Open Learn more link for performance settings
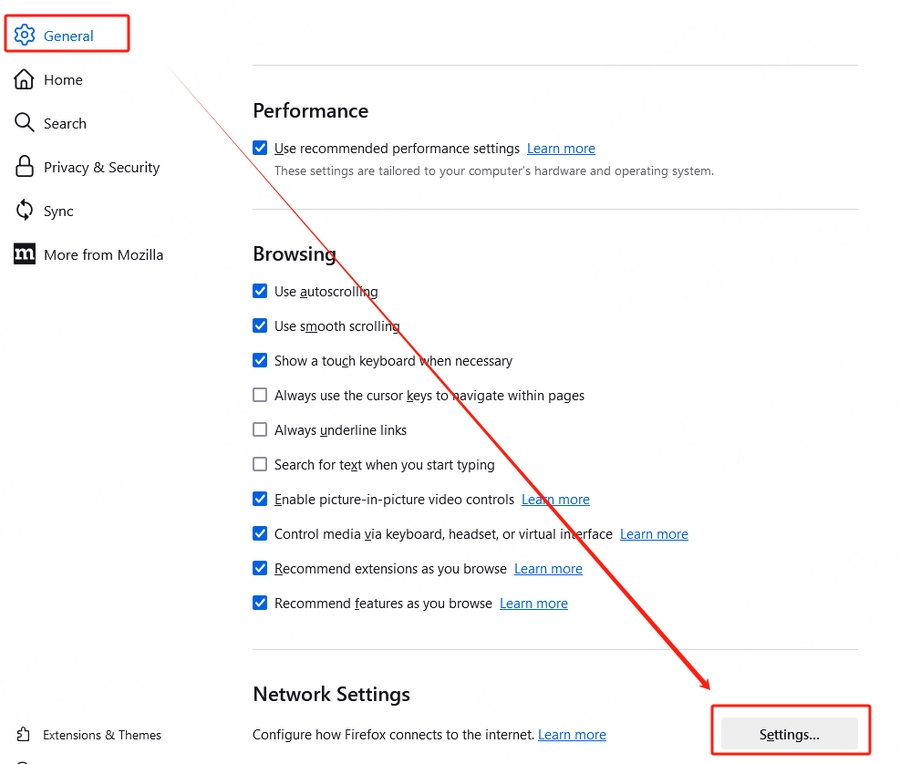Screen dimensions: 900x764 pos(561,149)
